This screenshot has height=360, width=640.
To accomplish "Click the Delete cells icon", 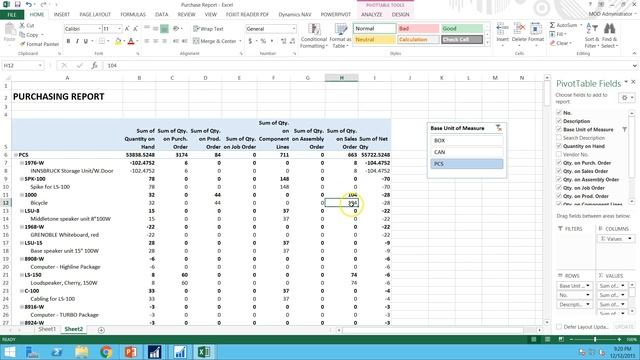I will (519, 29).
